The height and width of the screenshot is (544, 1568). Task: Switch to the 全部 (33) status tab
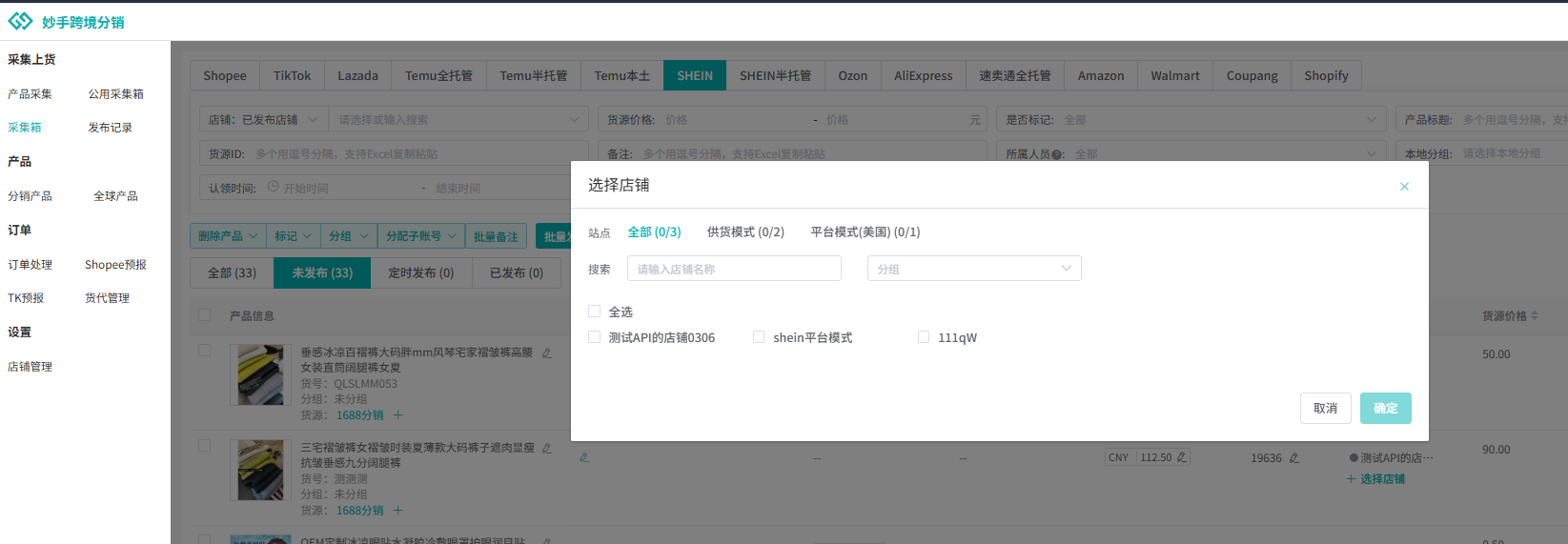pyautogui.click(x=233, y=272)
